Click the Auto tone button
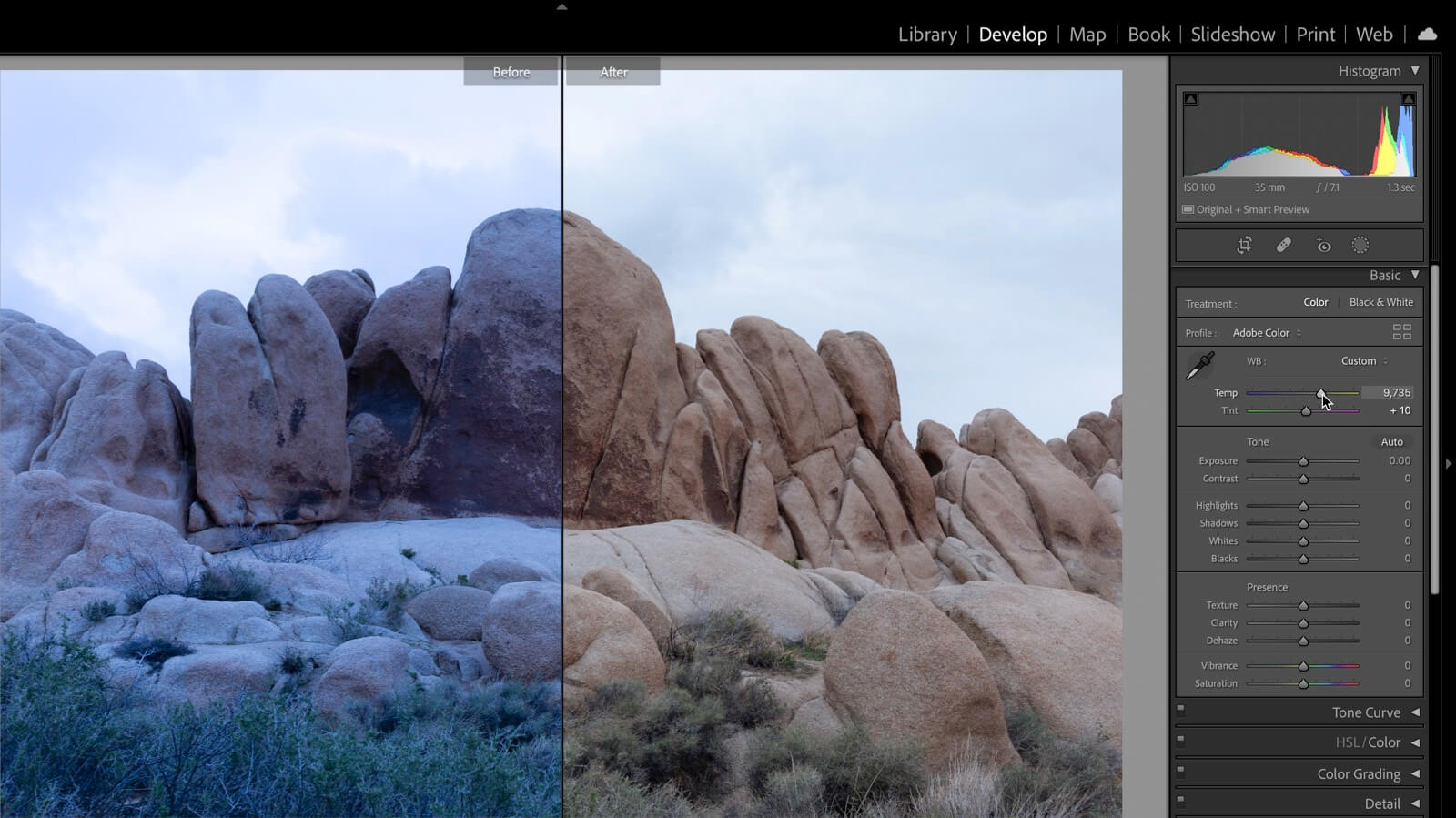 pyautogui.click(x=1391, y=442)
